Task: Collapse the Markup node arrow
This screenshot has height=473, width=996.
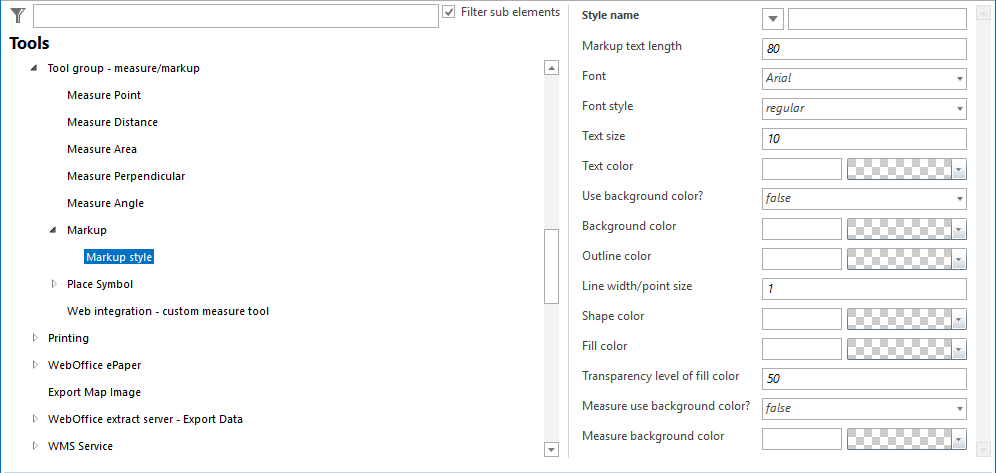Action: 53,230
